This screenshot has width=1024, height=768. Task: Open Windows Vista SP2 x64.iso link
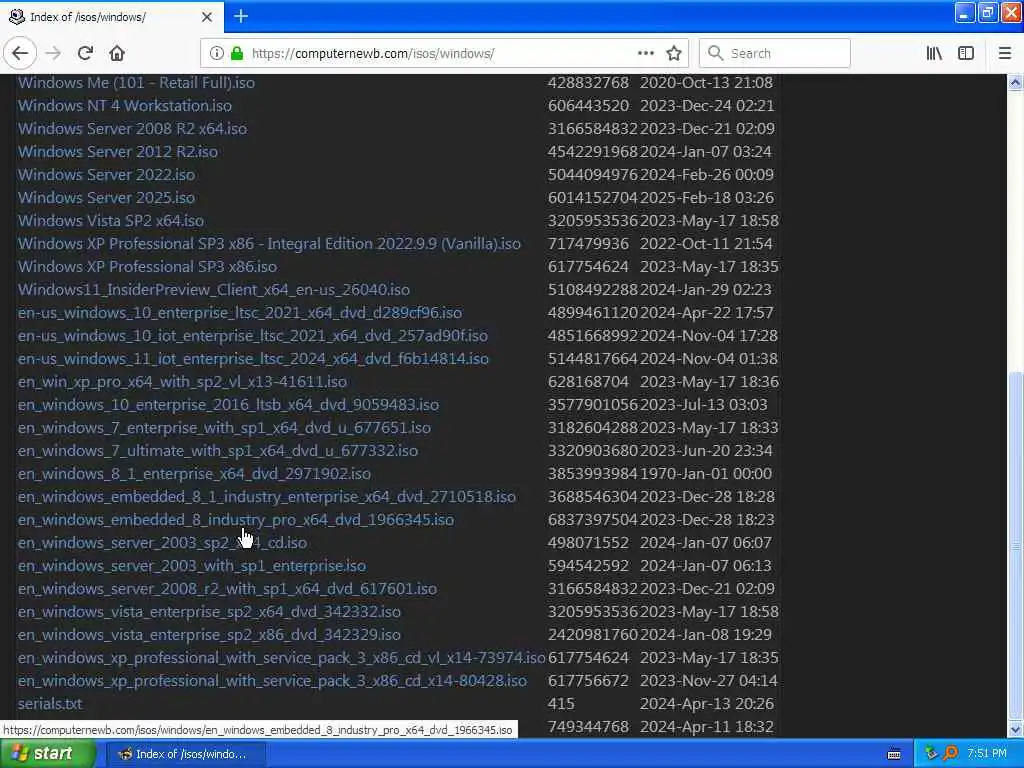pos(111,221)
